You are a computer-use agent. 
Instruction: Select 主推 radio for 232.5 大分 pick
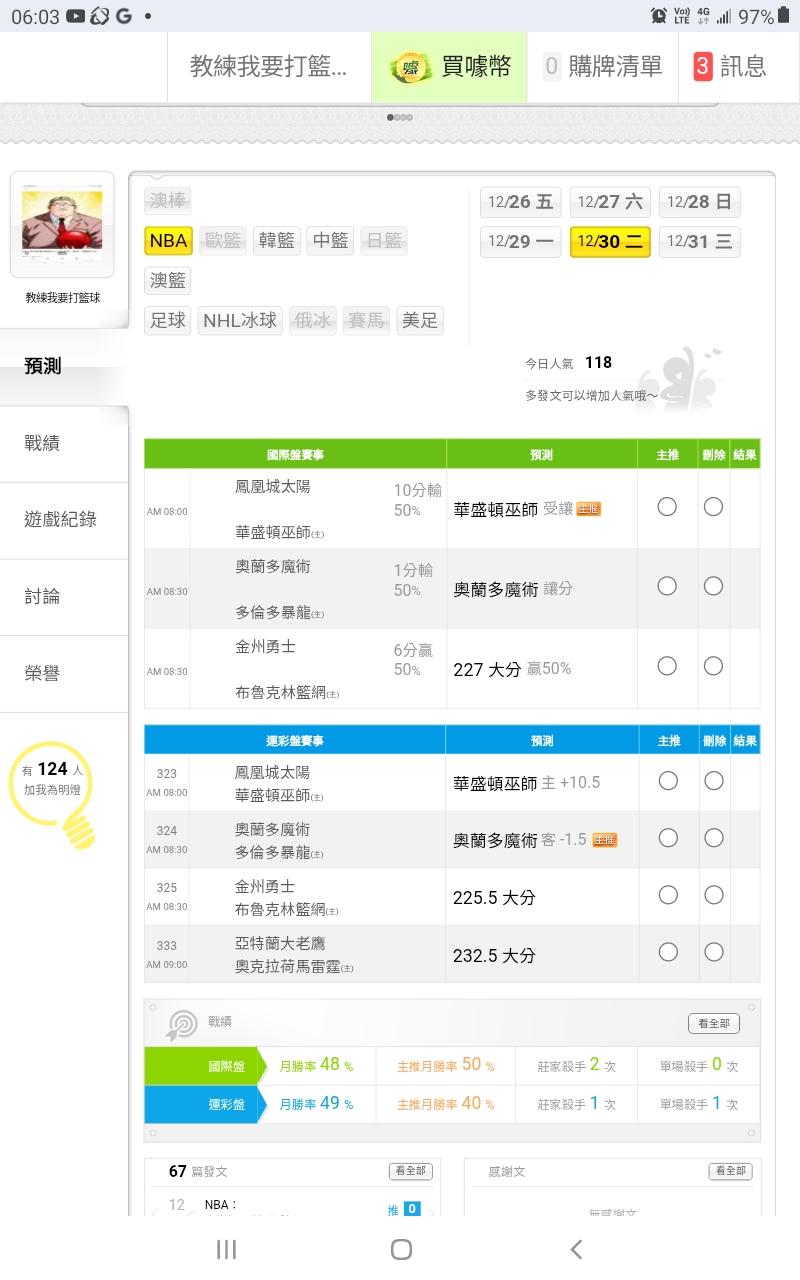[x=668, y=953]
